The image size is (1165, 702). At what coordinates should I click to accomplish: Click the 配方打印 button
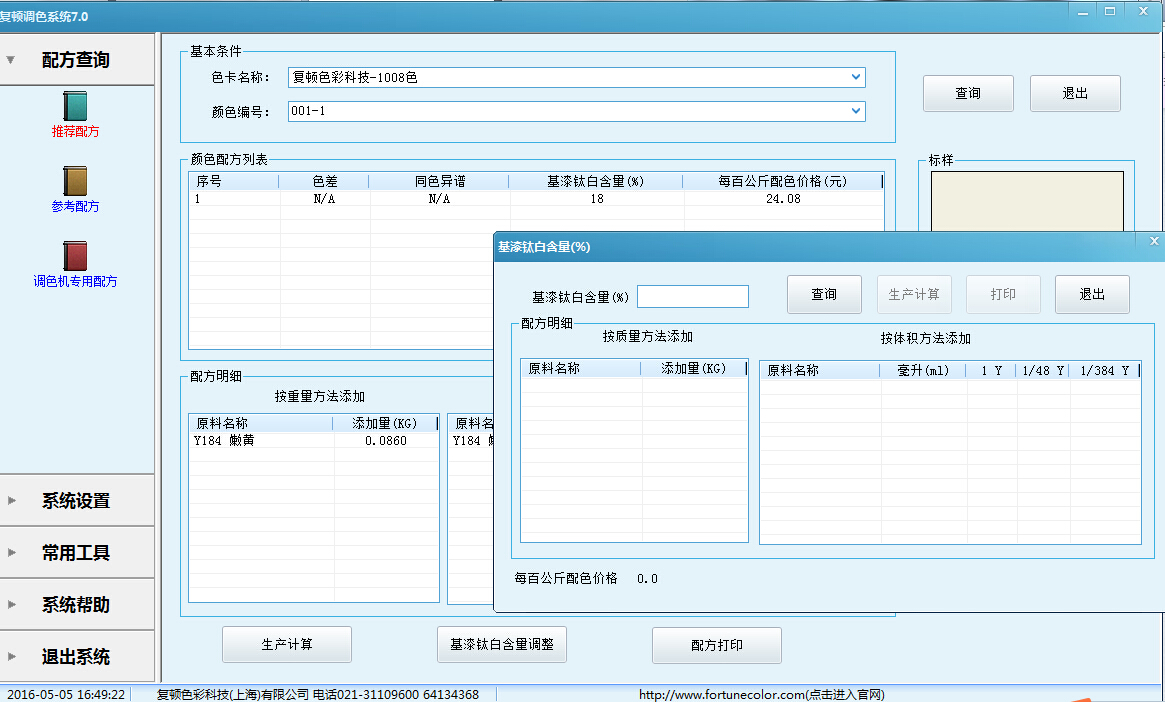pos(716,645)
